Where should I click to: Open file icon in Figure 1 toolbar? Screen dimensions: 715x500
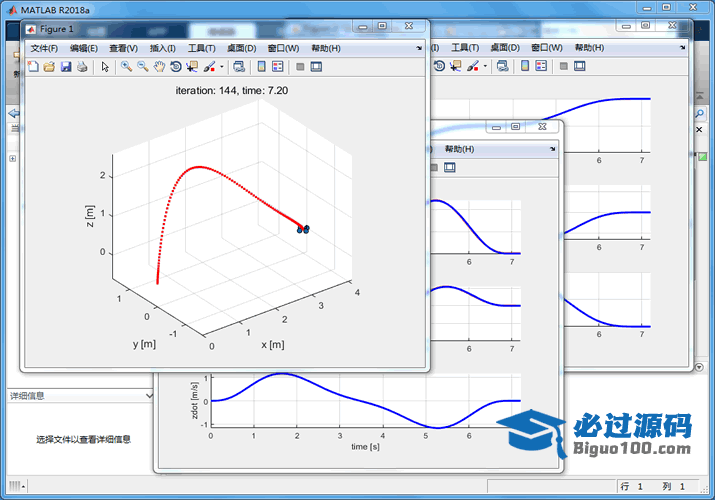tap(49, 67)
